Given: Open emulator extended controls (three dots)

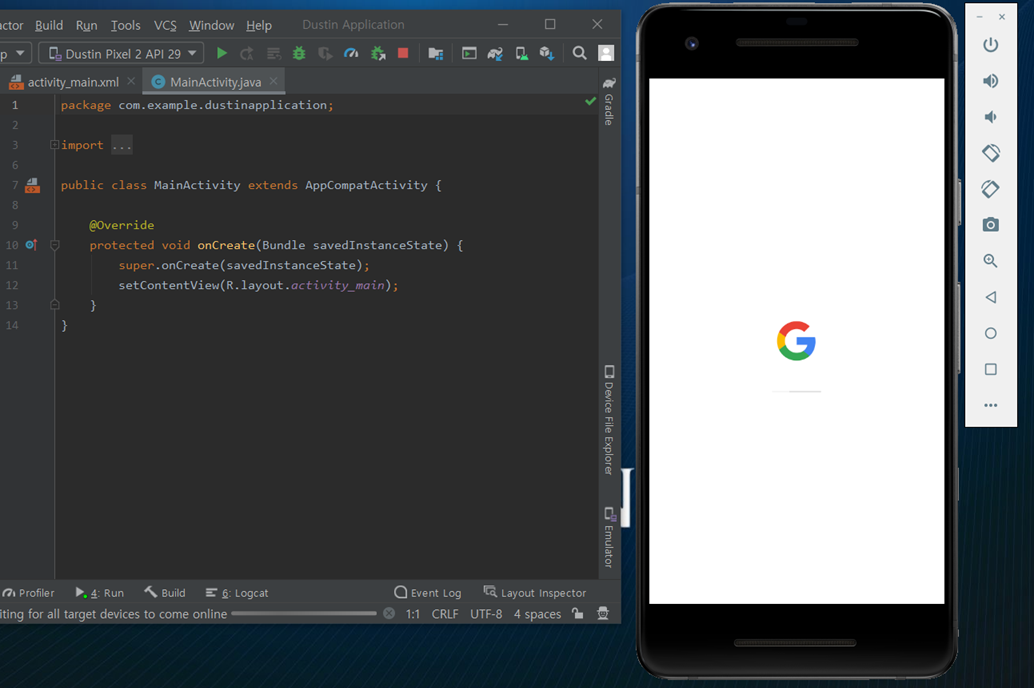Looking at the screenshot, I should (x=990, y=405).
